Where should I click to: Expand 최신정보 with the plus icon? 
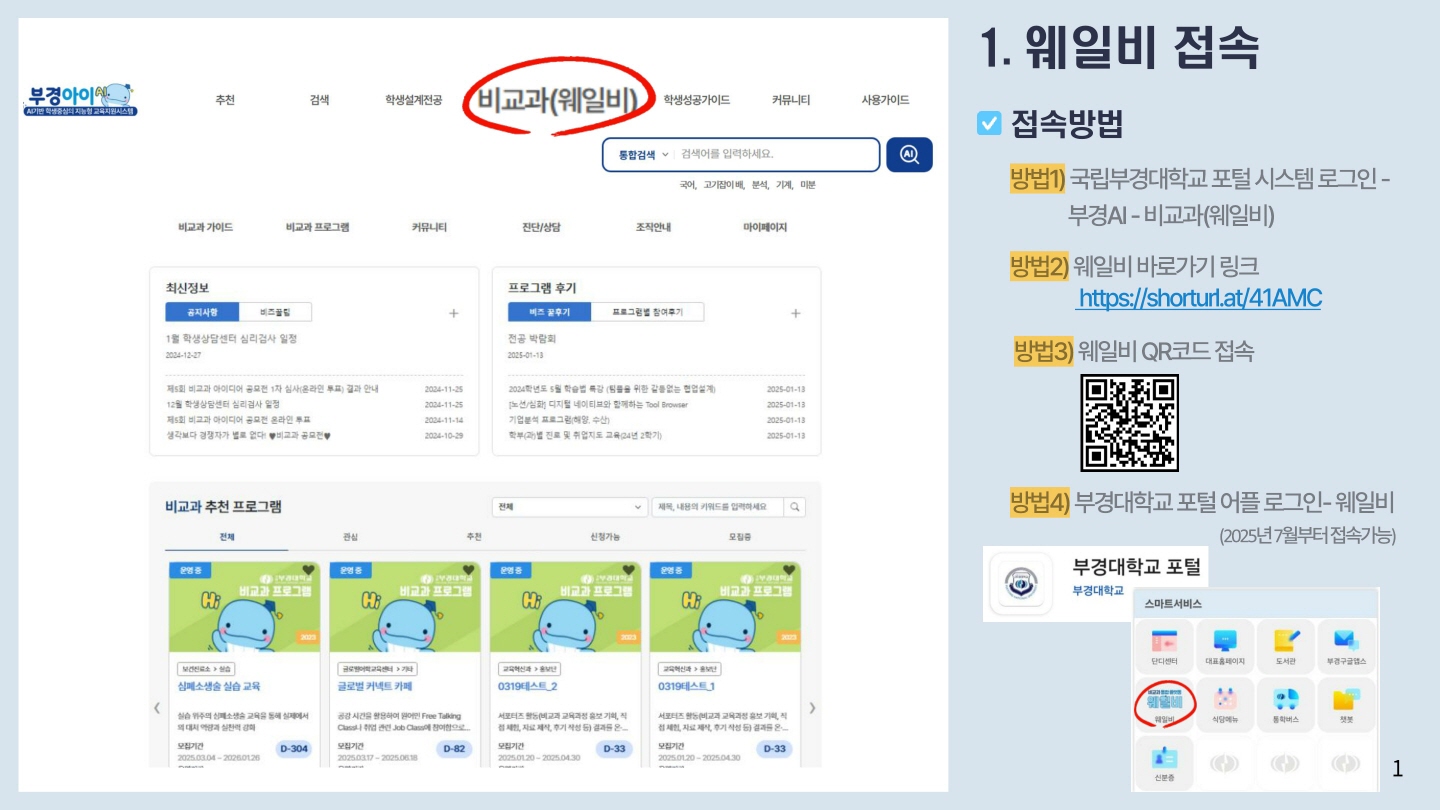pos(453,313)
